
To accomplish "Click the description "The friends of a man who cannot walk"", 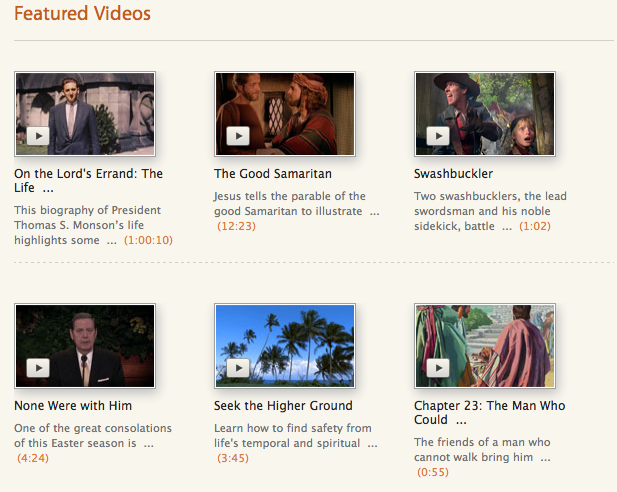I will coord(482,449).
